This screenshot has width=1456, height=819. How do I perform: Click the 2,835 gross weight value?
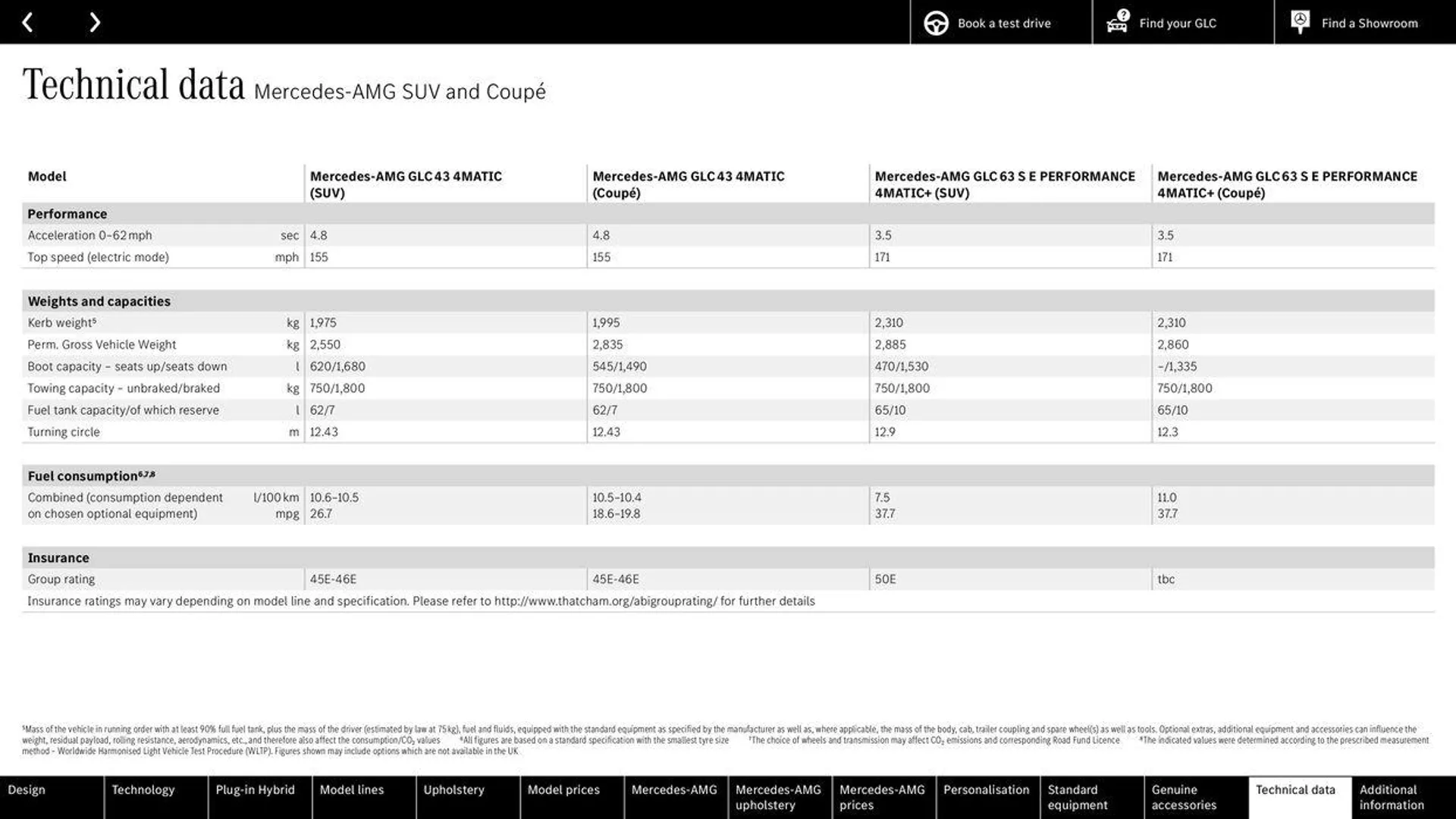click(607, 344)
